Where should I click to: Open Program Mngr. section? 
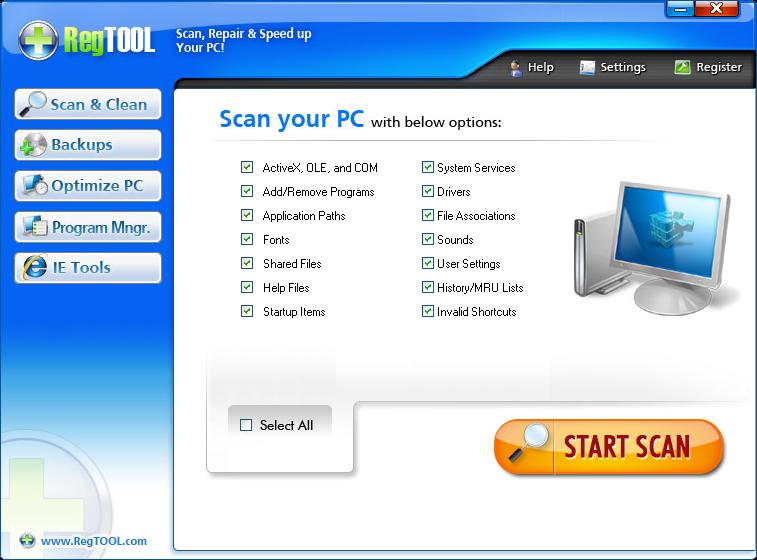(88, 227)
